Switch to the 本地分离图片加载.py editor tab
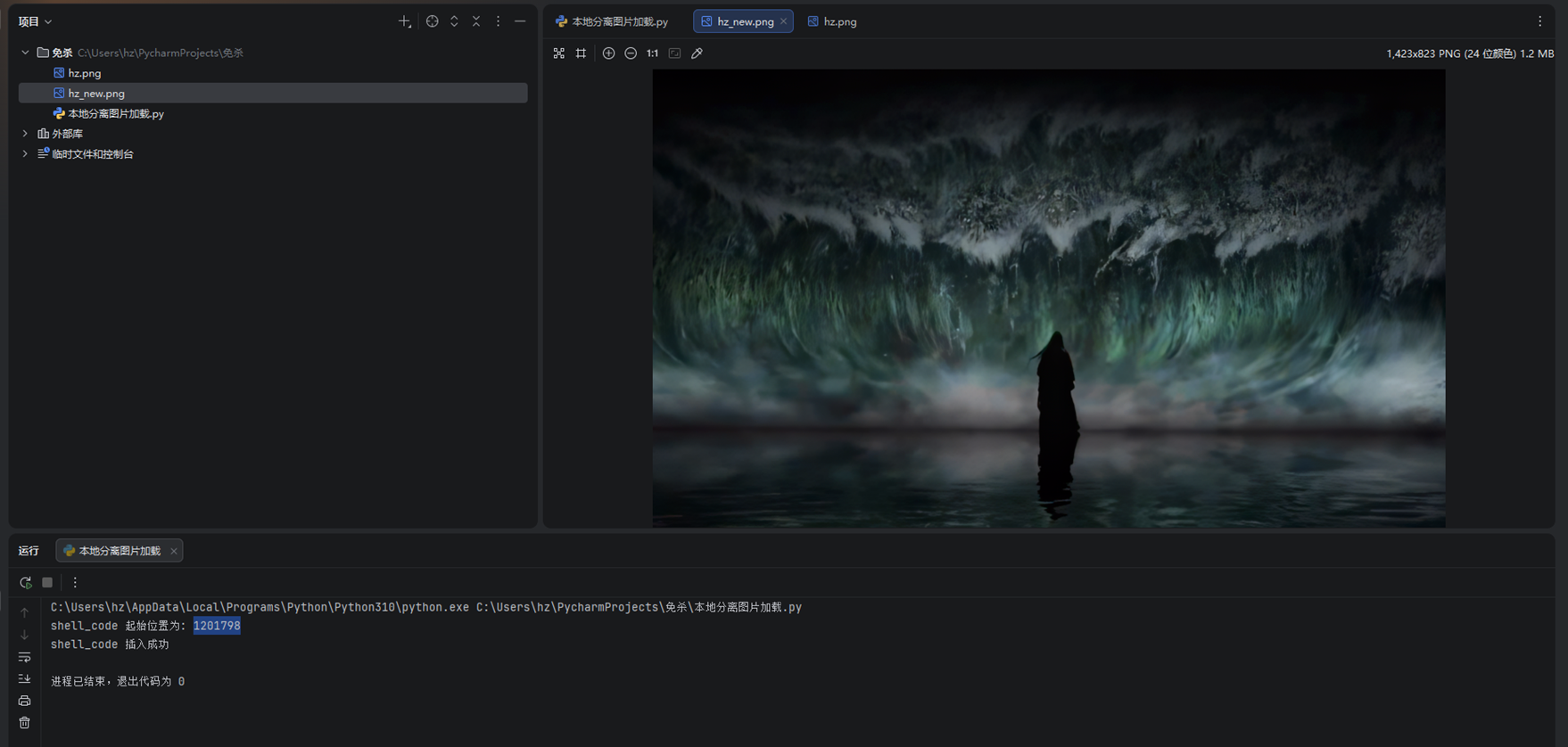Screen dimensions: 1568x747 (x=612, y=21)
